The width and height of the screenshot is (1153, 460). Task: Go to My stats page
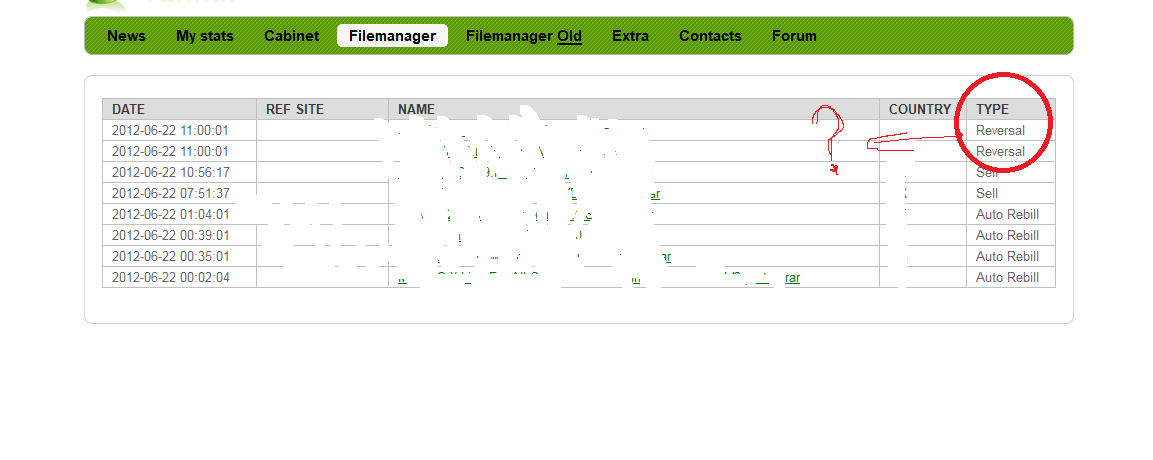click(205, 36)
